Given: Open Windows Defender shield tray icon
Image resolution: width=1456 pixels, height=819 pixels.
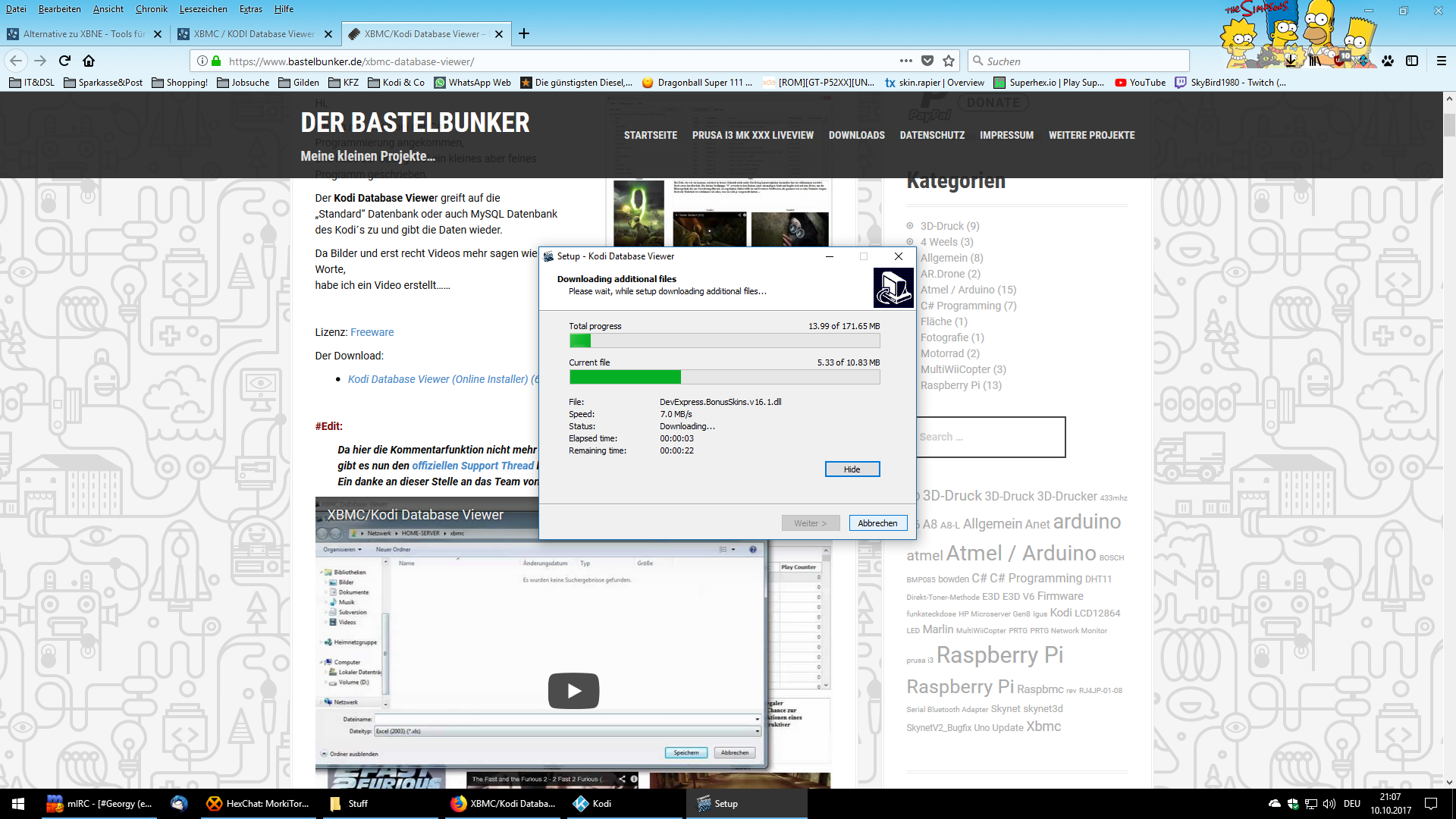Looking at the screenshot, I should coord(1293,804).
